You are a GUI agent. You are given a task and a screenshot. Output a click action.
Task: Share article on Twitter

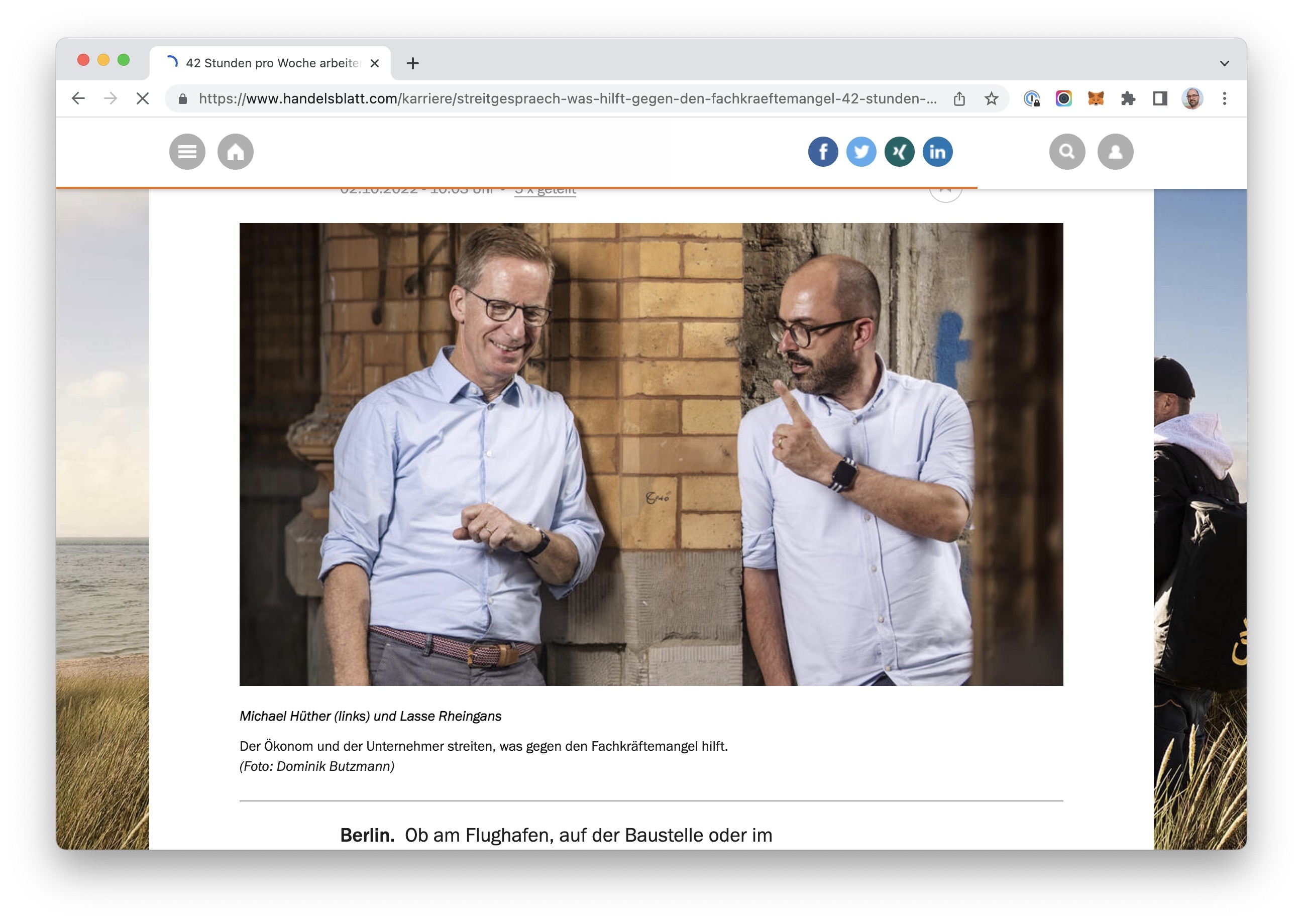[x=861, y=152]
